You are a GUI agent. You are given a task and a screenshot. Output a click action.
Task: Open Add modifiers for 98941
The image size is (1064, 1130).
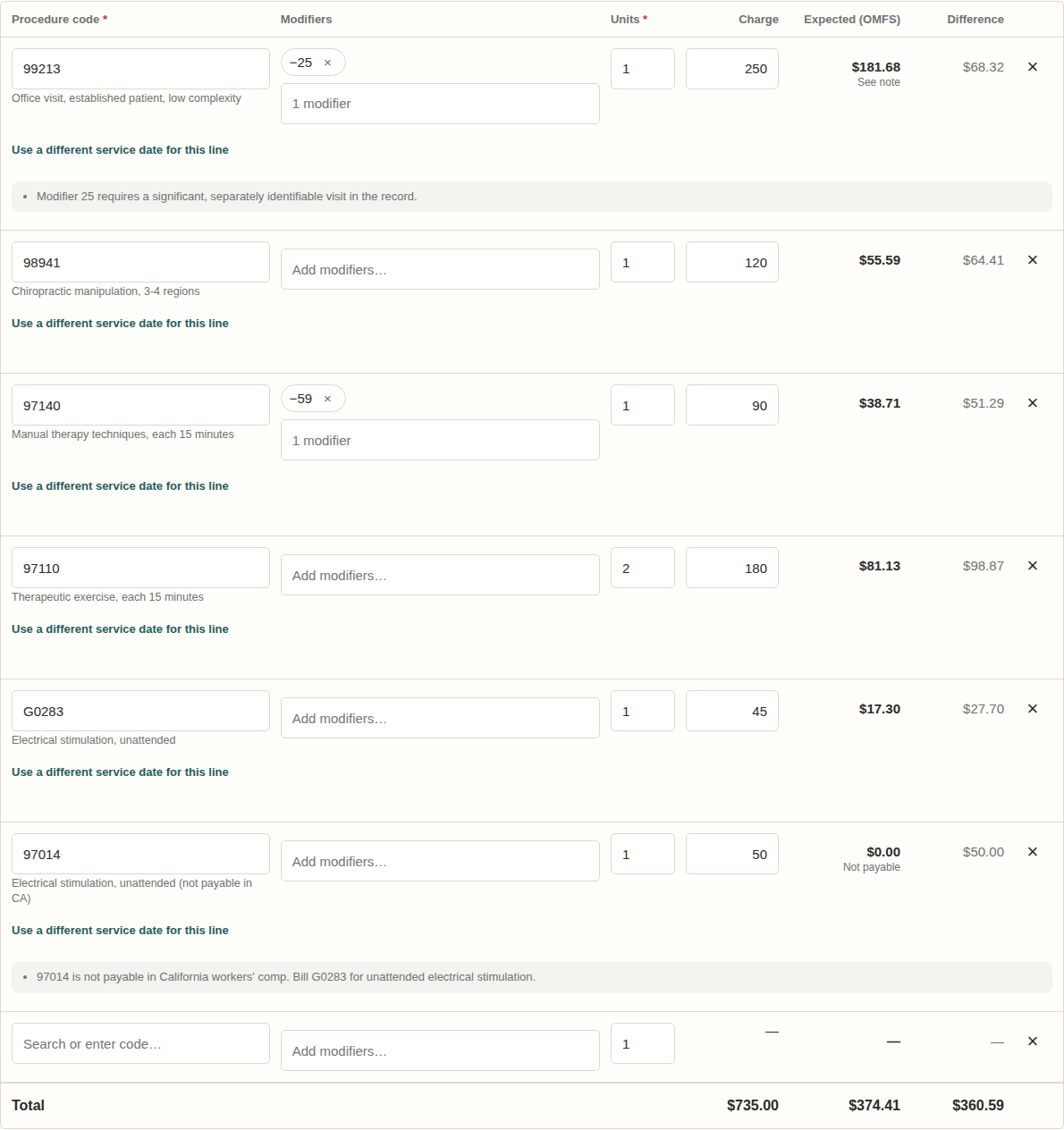440,269
